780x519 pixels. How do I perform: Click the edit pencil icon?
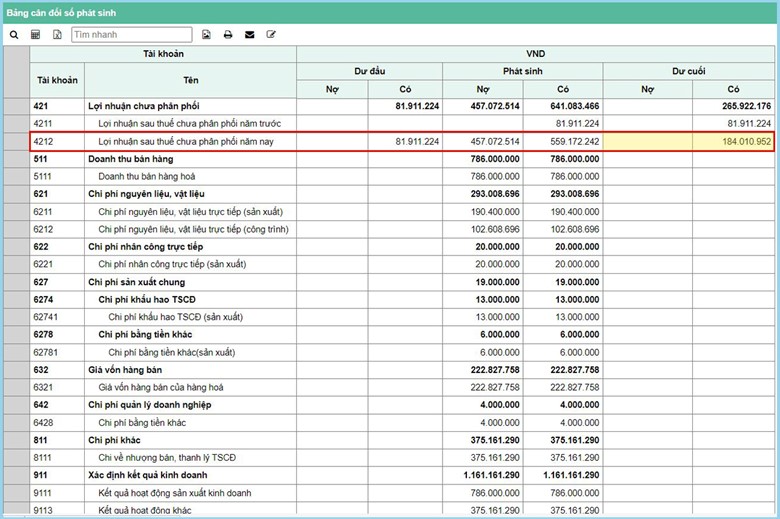coord(271,35)
